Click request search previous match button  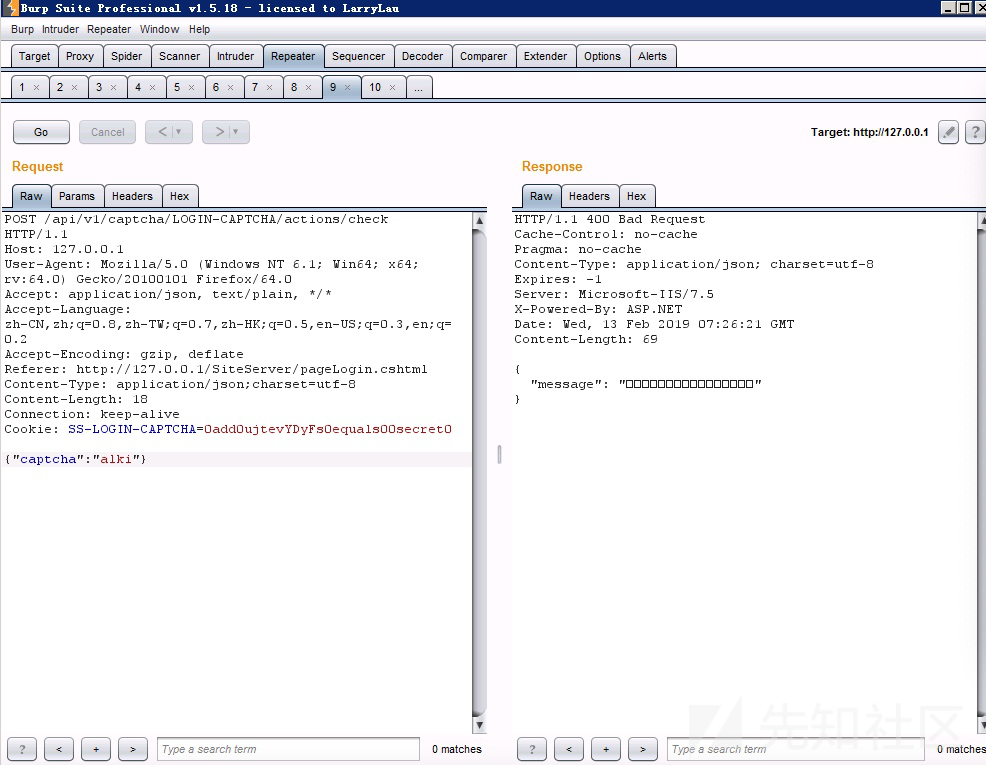pos(59,749)
